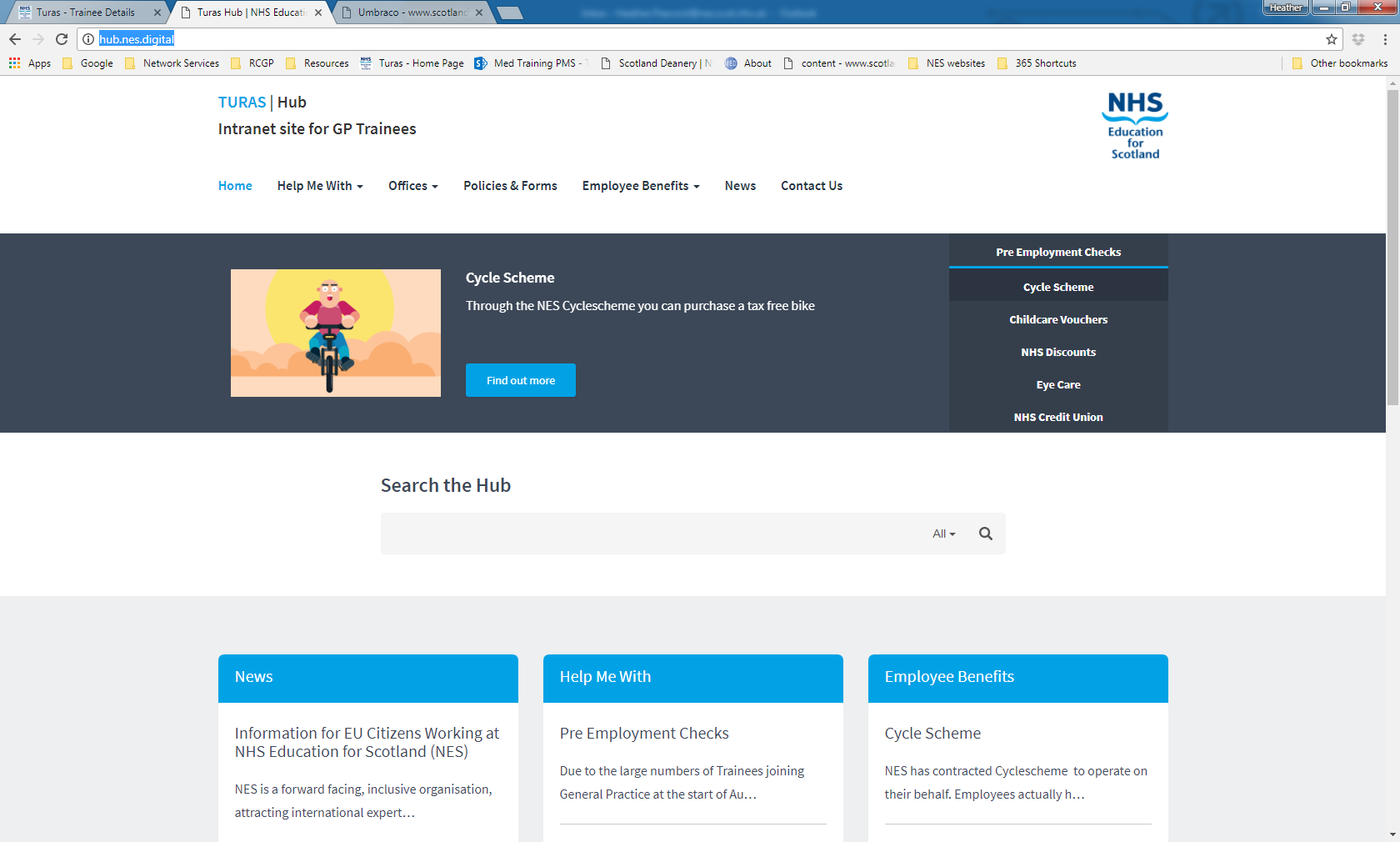The height and width of the screenshot is (842, 1400).
Task: Click the page vertical scrollbar
Action: pos(1392,250)
